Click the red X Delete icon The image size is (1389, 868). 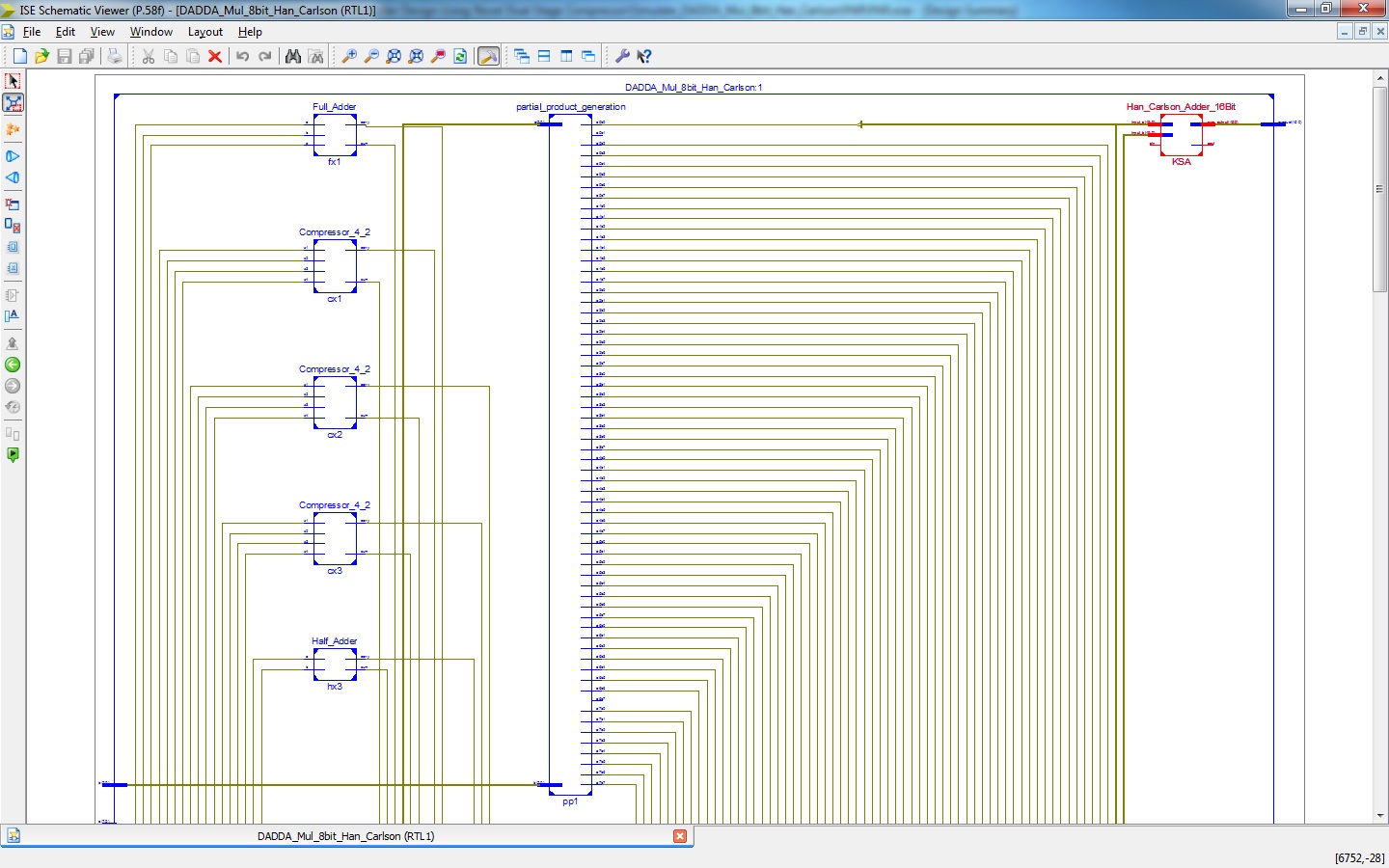(x=215, y=56)
